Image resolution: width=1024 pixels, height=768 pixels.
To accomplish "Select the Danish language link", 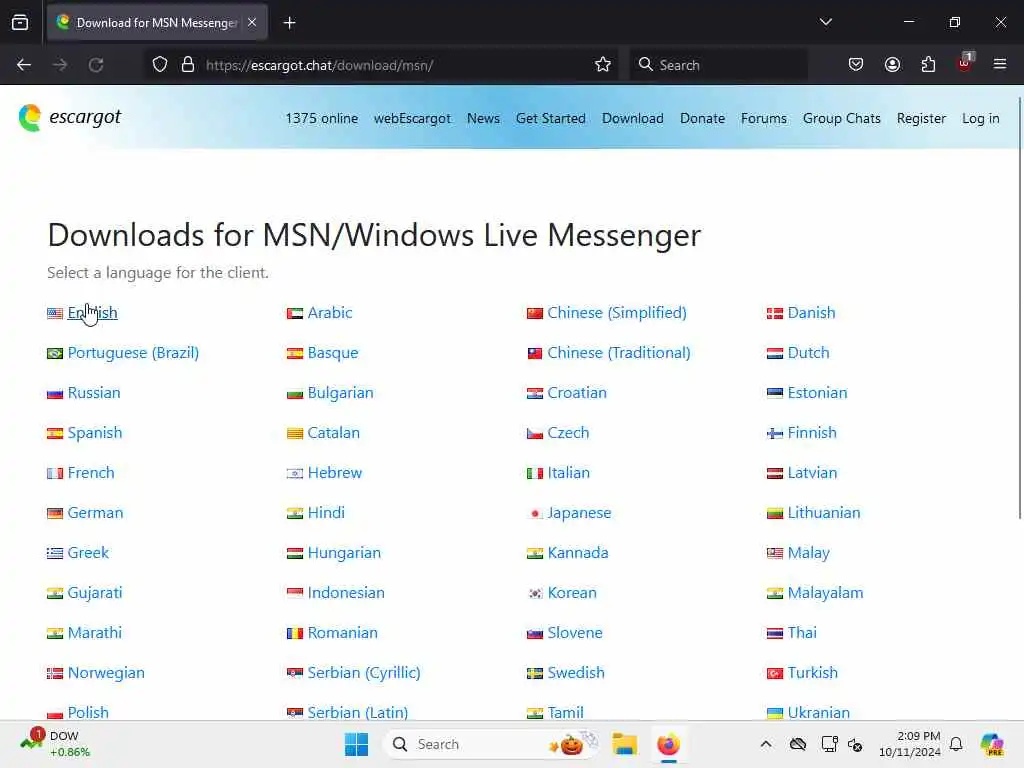I will tap(811, 313).
